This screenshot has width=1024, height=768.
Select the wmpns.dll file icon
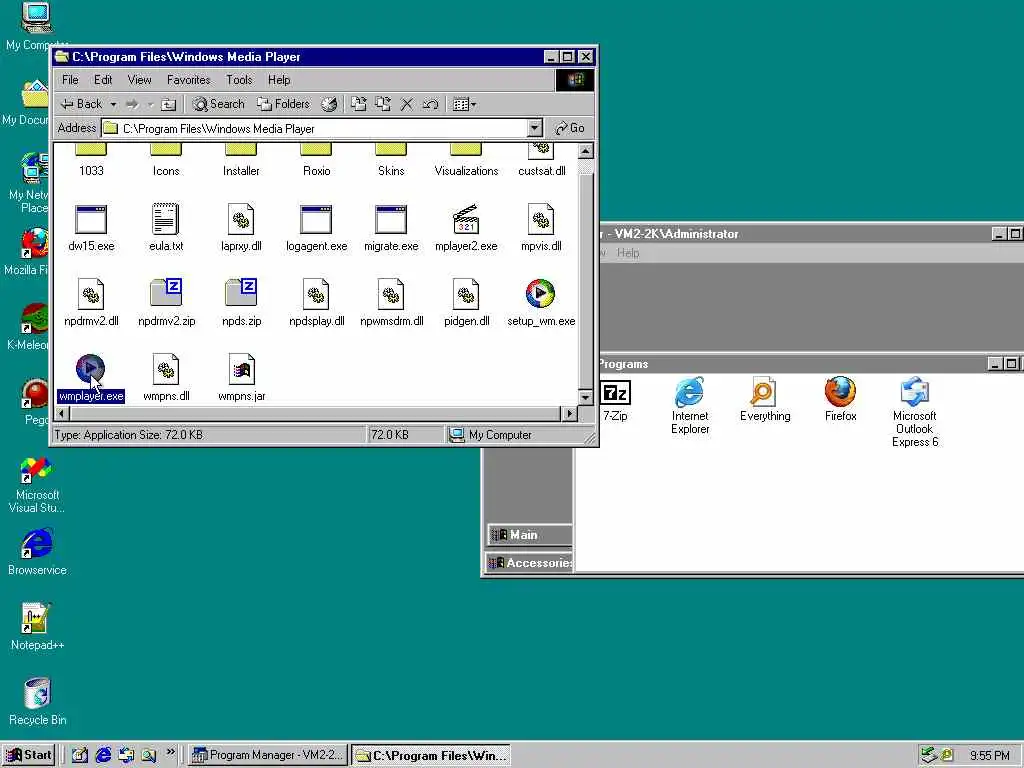point(166,369)
